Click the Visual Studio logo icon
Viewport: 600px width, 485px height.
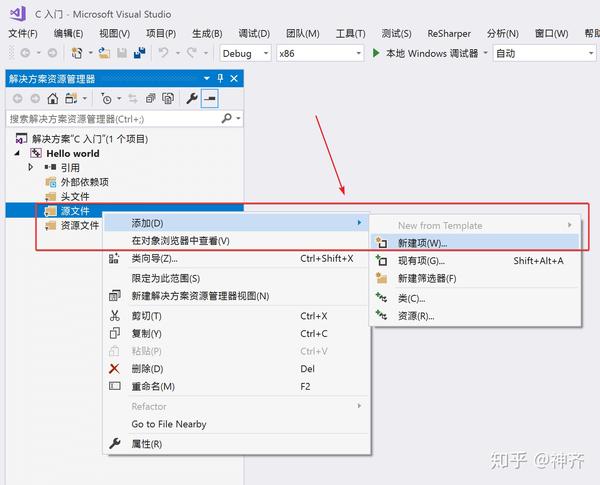tap(18, 14)
